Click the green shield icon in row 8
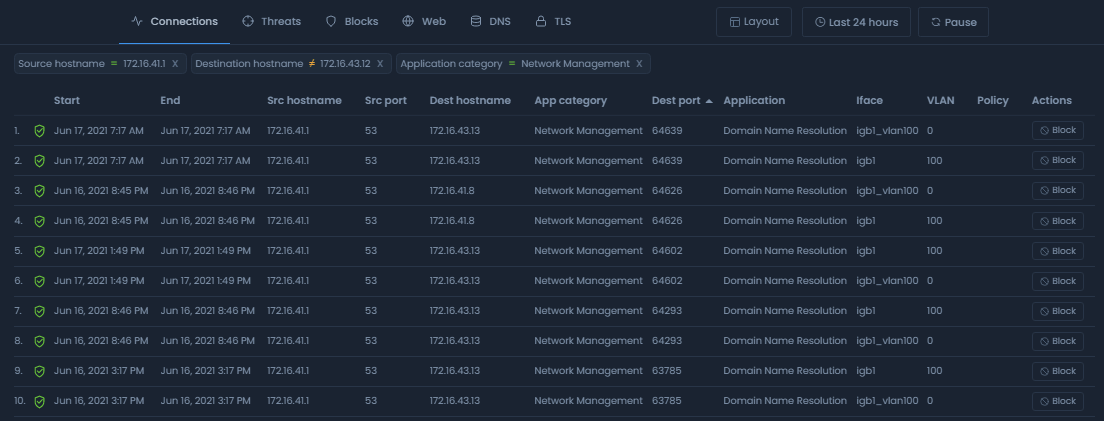The image size is (1104, 421). point(39,341)
